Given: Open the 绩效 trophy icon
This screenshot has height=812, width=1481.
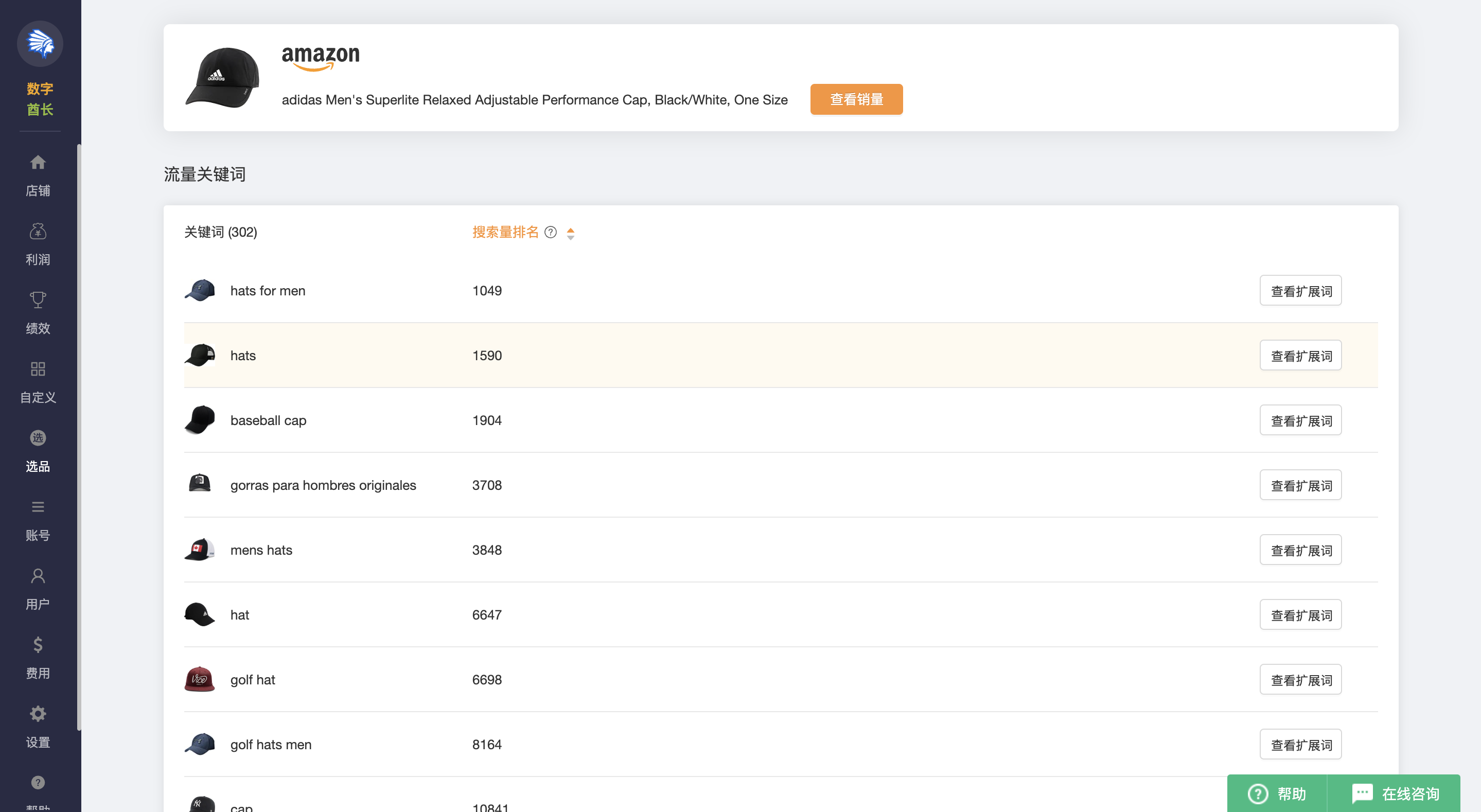Looking at the screenshot, I should tap(38, 300).
